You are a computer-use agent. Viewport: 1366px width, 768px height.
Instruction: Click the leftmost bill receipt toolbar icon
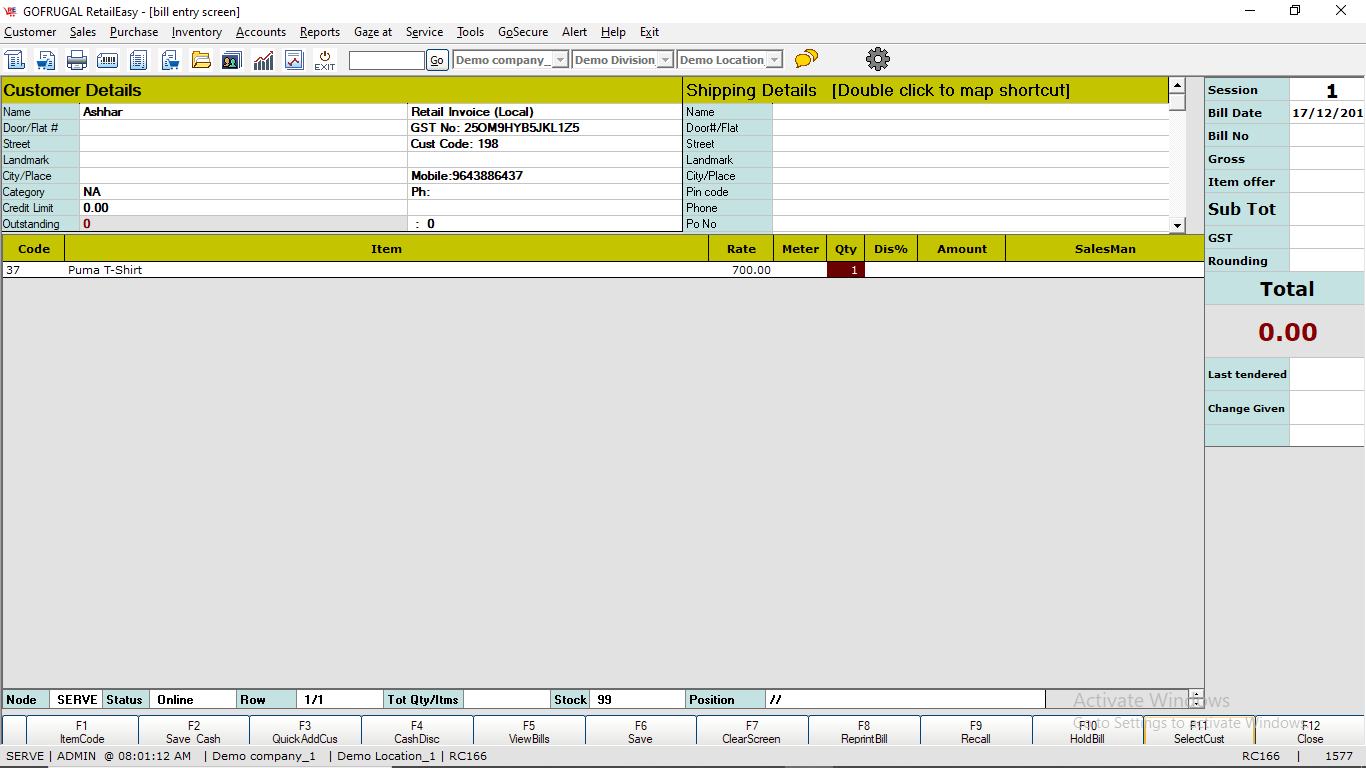click(x=14, y=60)
